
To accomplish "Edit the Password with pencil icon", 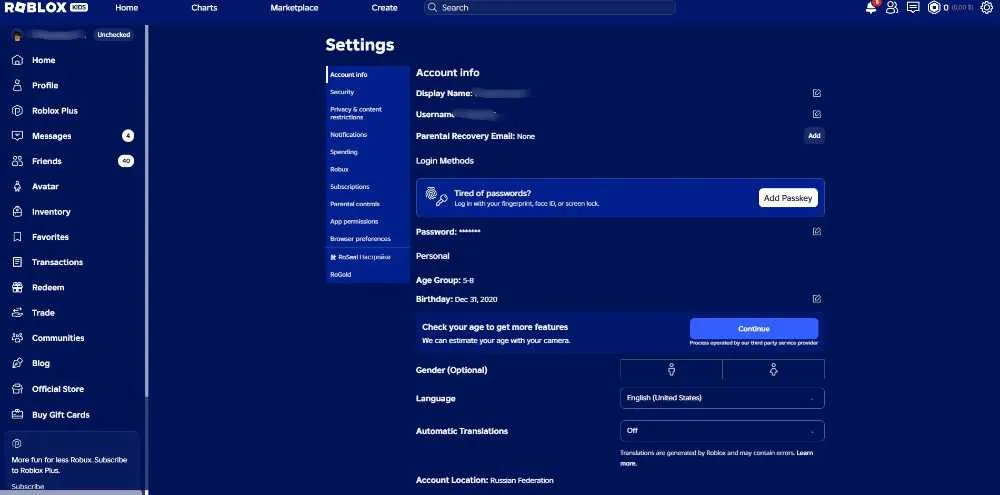I will click(x=816, y=232).
